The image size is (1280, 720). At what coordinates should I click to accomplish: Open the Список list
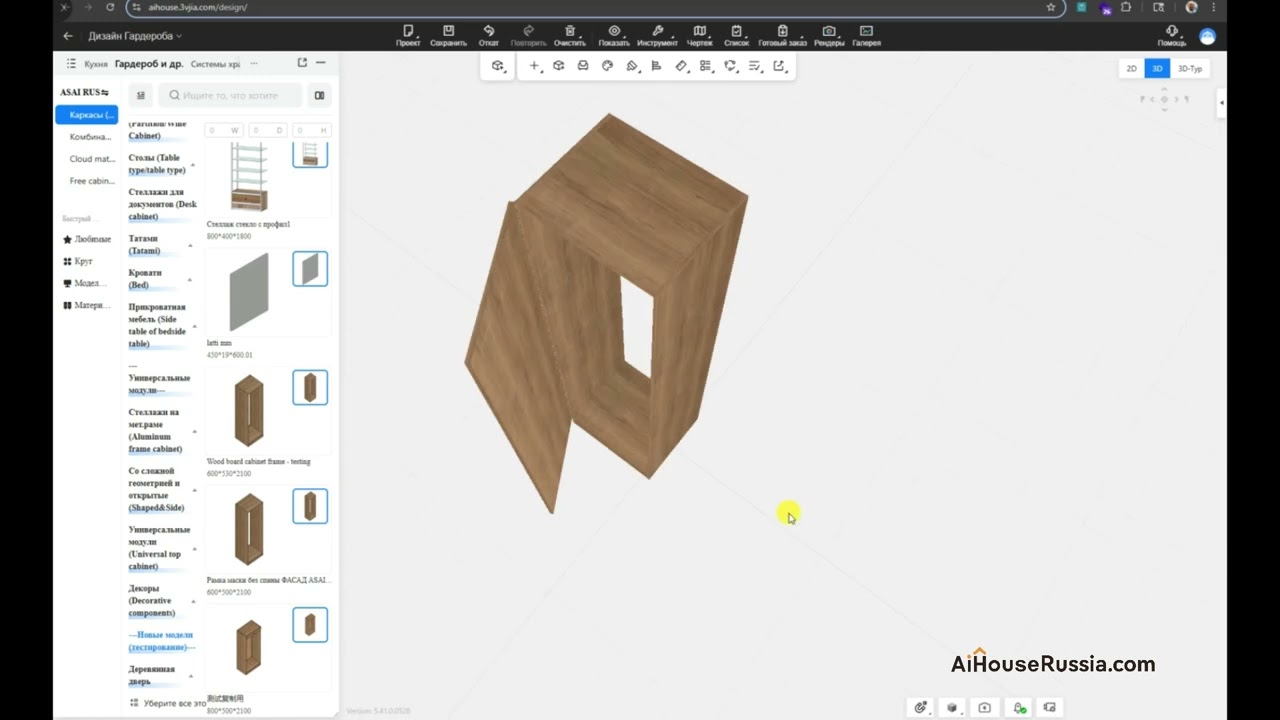(x=737, y=36)
